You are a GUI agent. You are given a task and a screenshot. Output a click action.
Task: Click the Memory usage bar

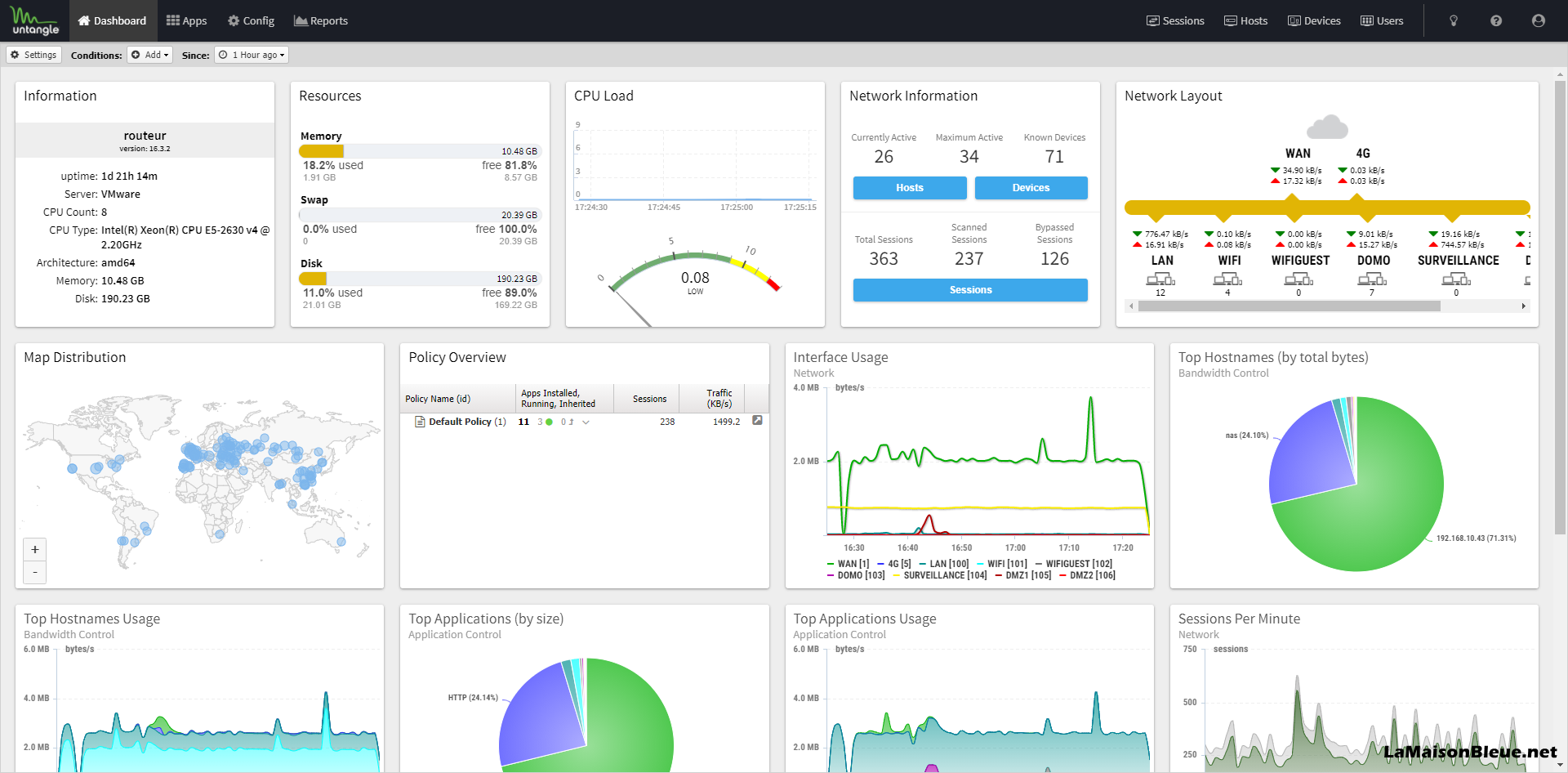[x=420, y=151]
